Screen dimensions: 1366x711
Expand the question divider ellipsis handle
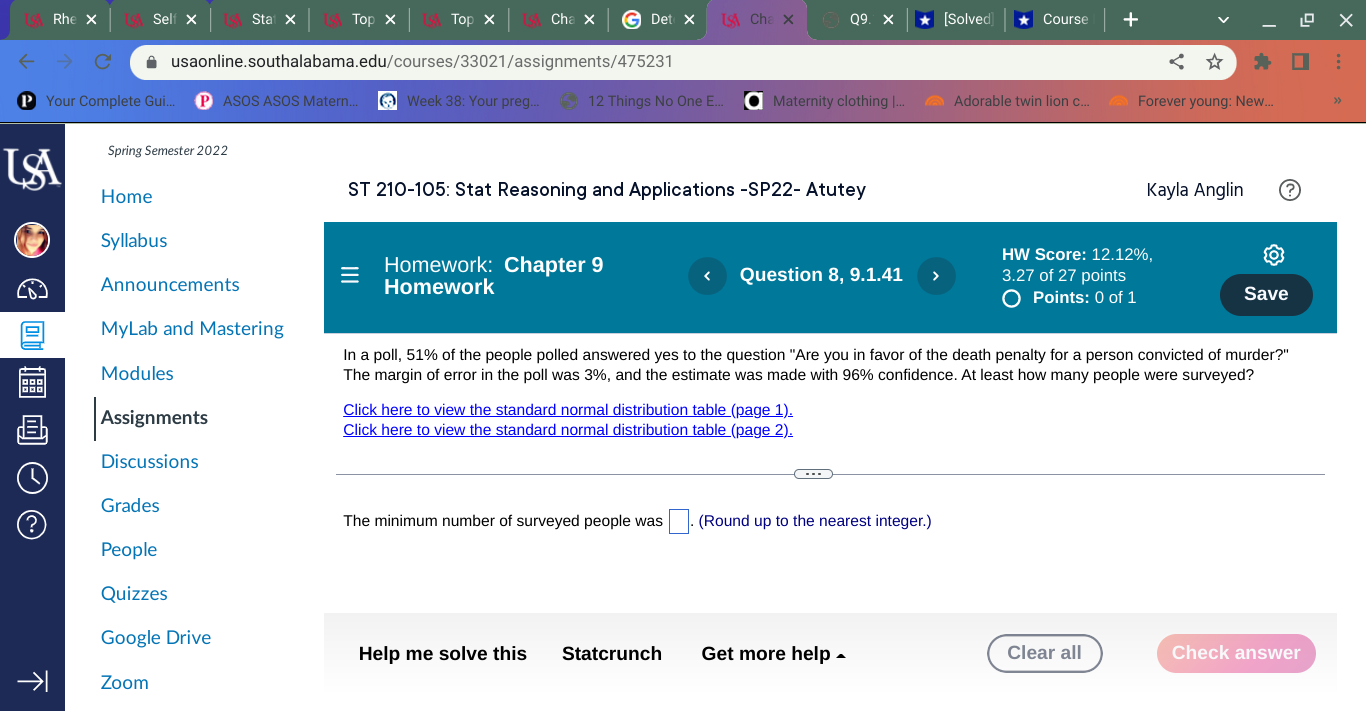[x=813, y=474]
